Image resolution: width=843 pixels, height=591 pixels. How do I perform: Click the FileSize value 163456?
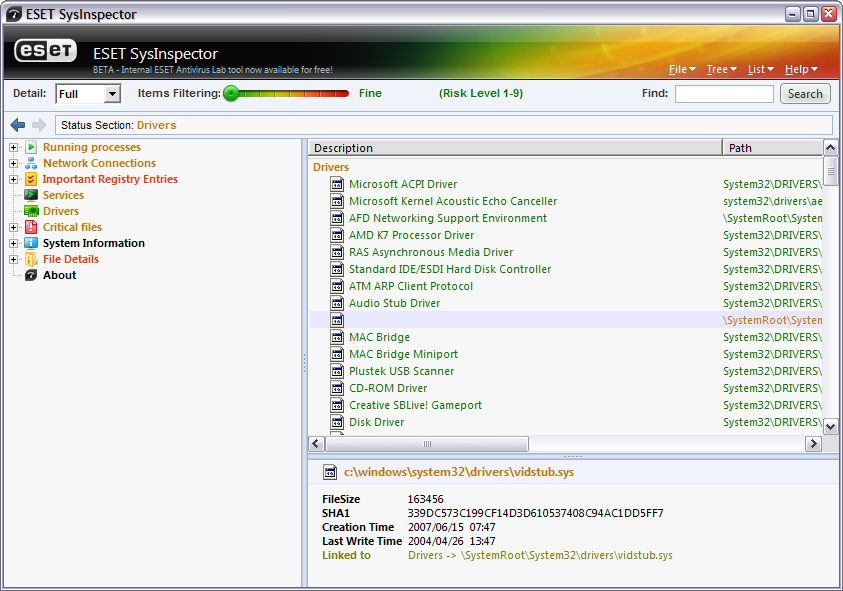click(425, 499)
